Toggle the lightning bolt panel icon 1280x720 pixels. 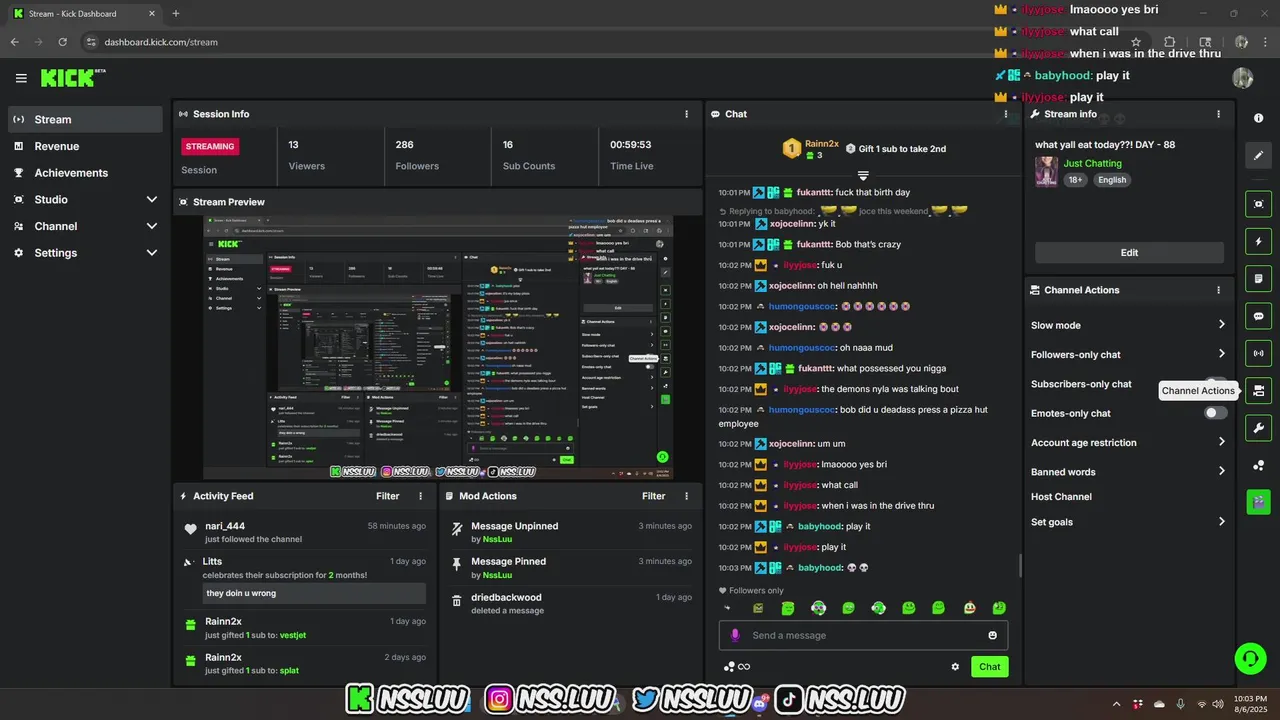tap(1258, 241)
